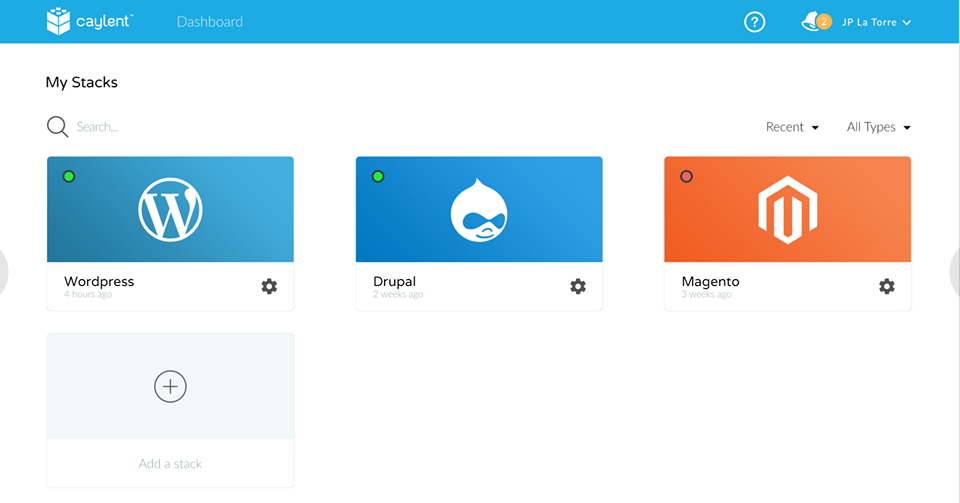The height and width of the screenshot is (503, 960).
Task: Click the Caylent logo
Action: coord(89,21)
